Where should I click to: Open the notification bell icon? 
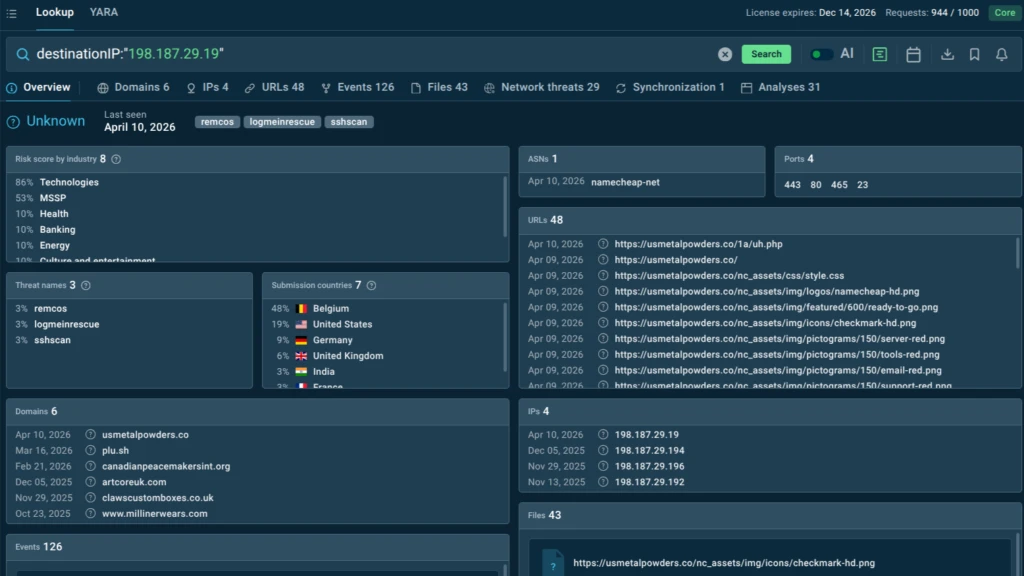(1001, 54)
